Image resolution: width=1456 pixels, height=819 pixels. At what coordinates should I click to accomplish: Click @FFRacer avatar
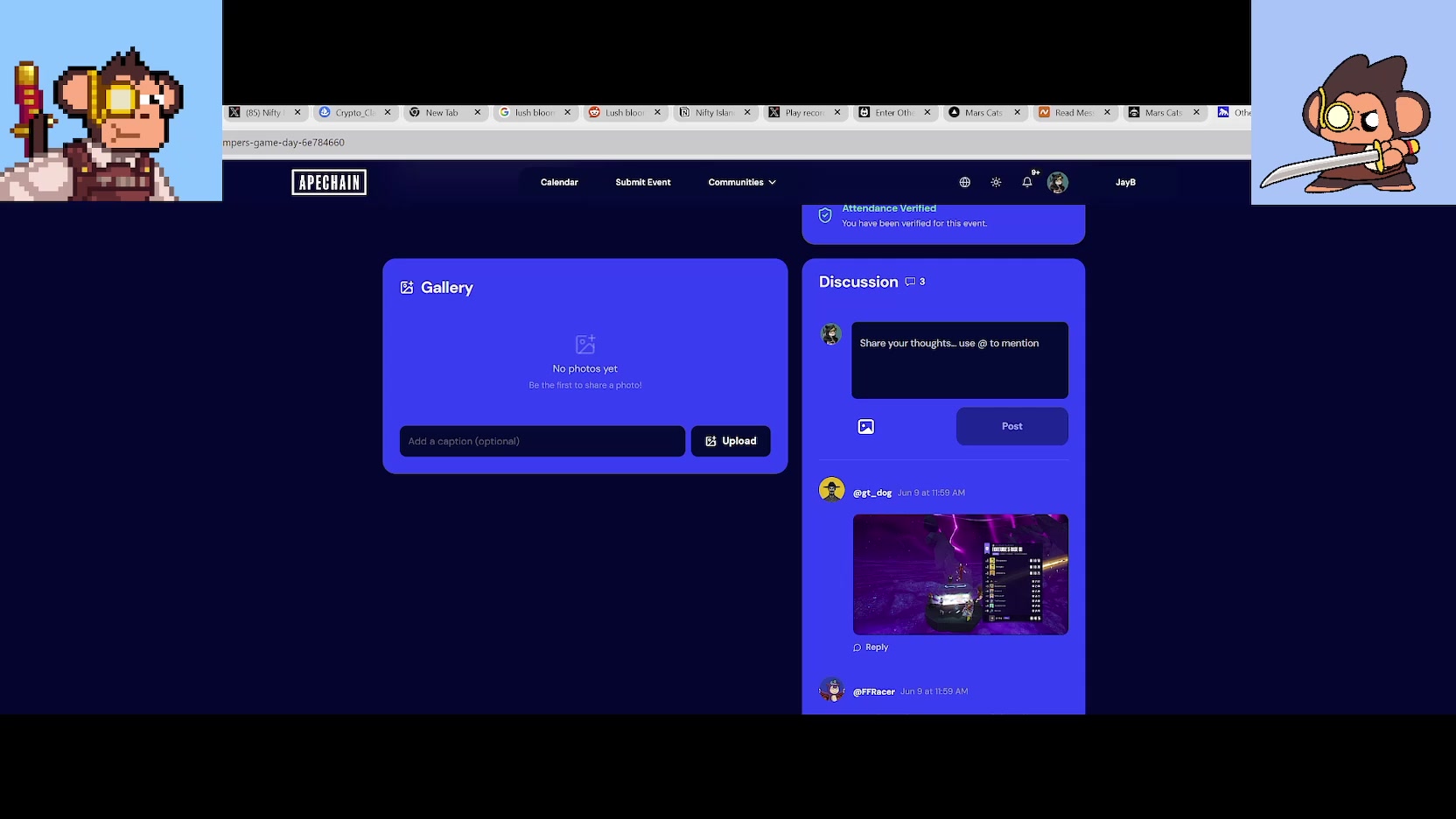(x=832, y=689)
